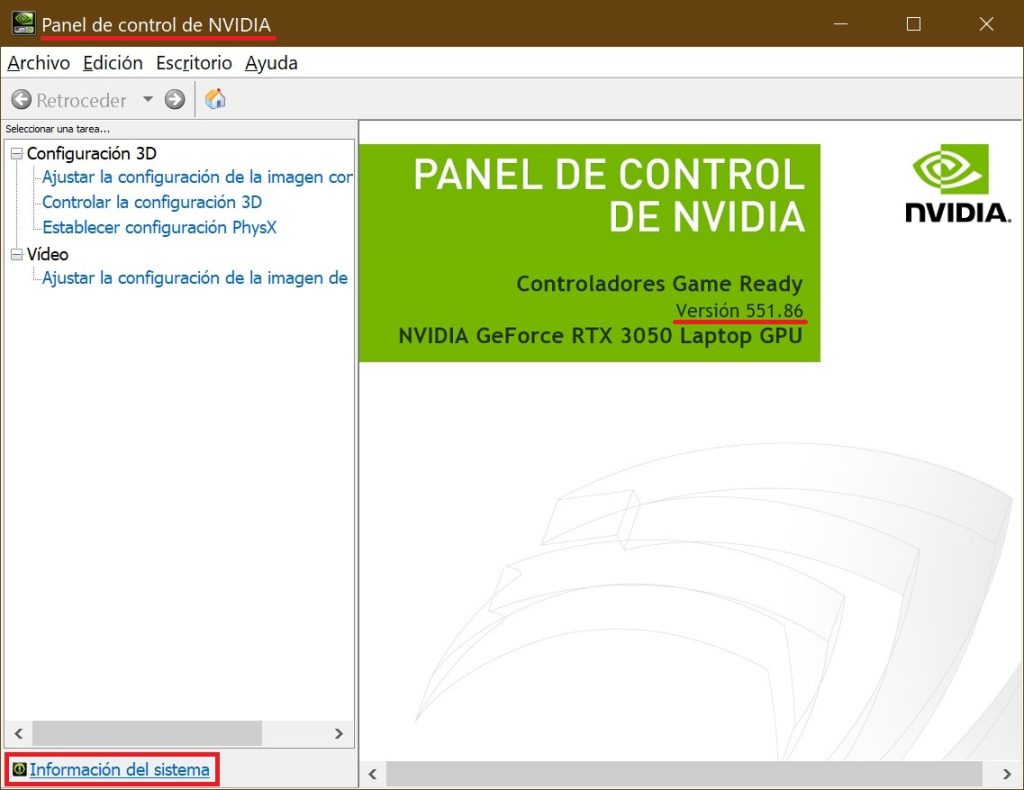This screenshot has width=1024, height=790.
Task: Open the Ayuda menu
Action: tap(270, 63)
